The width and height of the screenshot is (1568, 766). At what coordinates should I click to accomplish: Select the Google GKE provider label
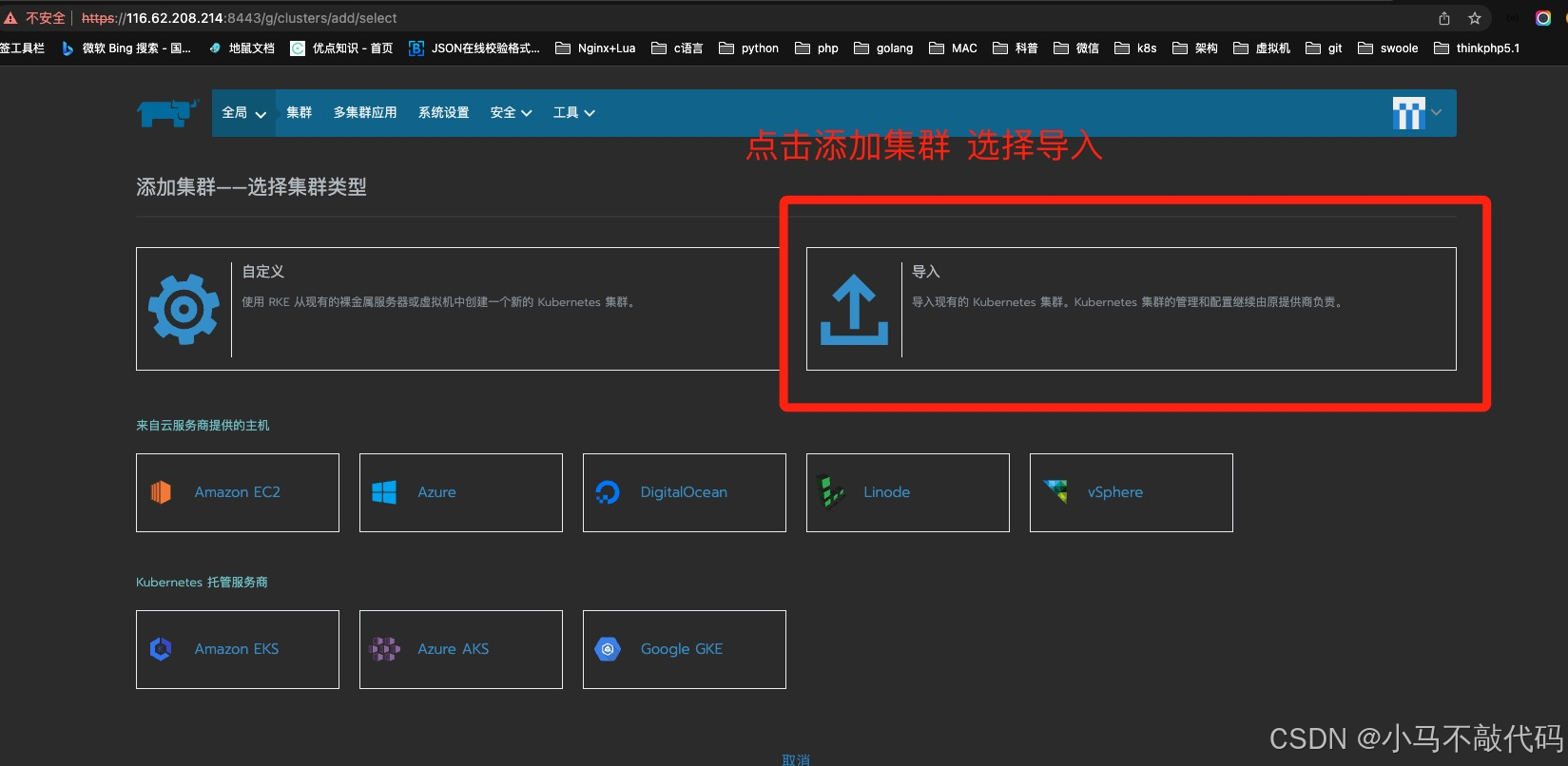[x=682, y=649]
